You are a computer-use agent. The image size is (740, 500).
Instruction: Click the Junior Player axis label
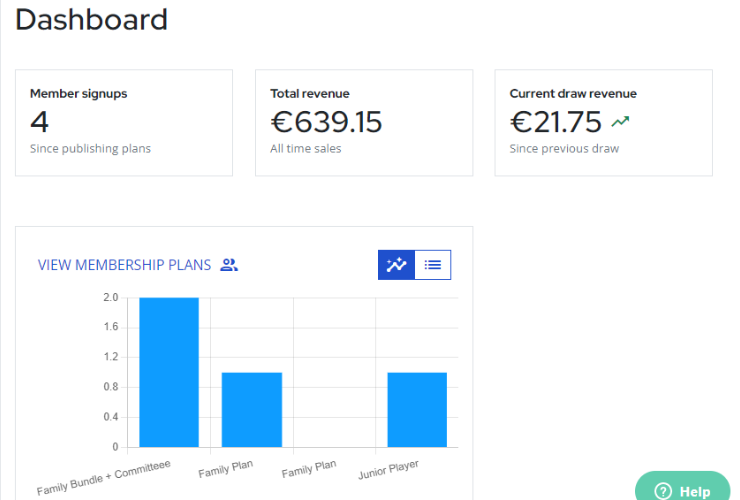pyautogui.click(x=388, y=470)
